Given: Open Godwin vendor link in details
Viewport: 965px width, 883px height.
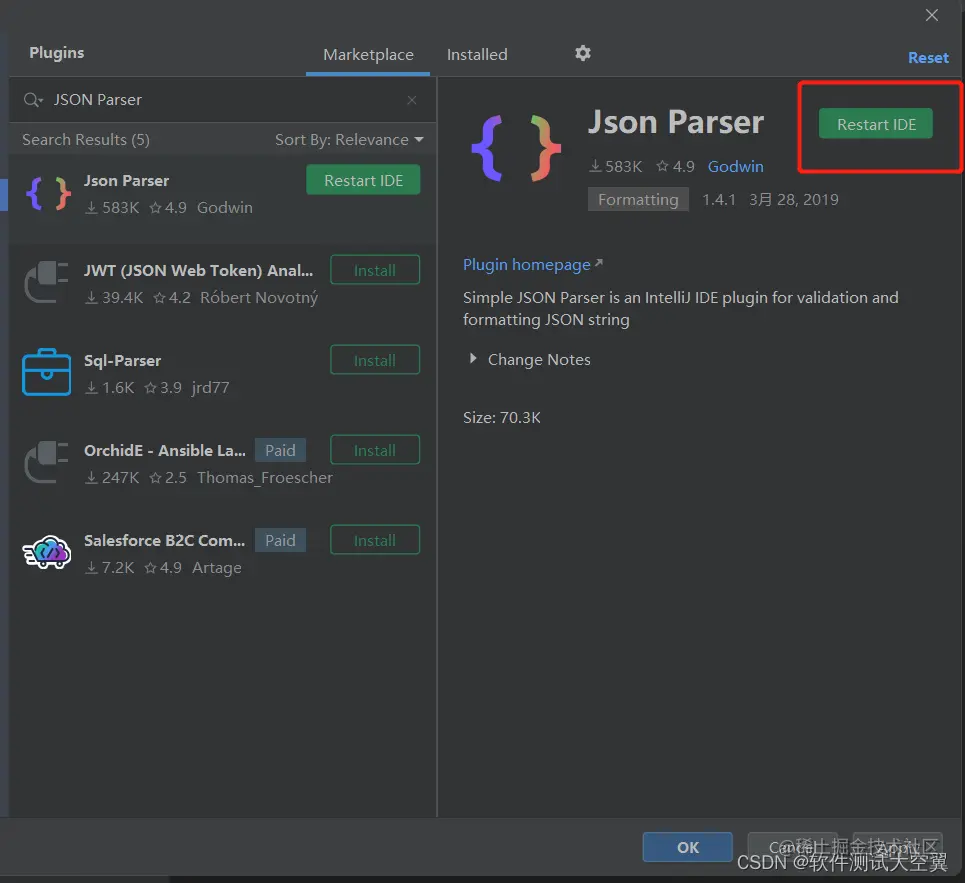Looking at the screenshot, I should tap(735, 166).
